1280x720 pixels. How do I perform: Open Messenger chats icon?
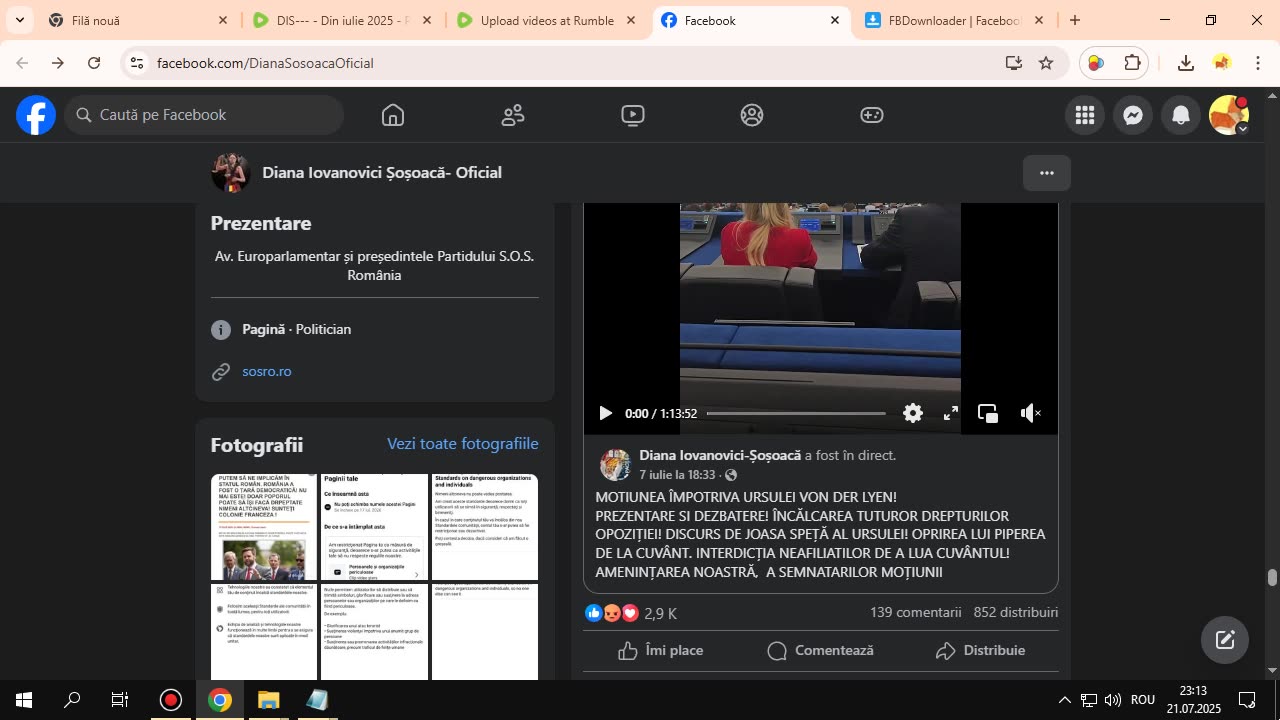tap(1133, 115)
